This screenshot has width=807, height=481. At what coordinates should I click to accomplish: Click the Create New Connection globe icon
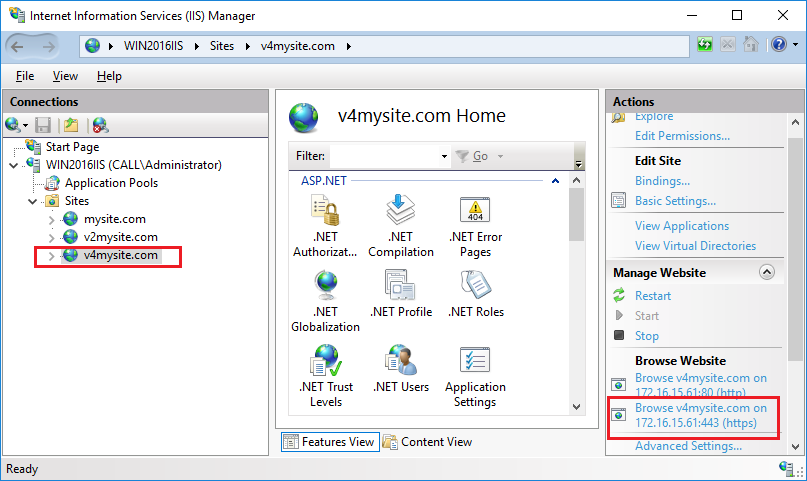13,125
